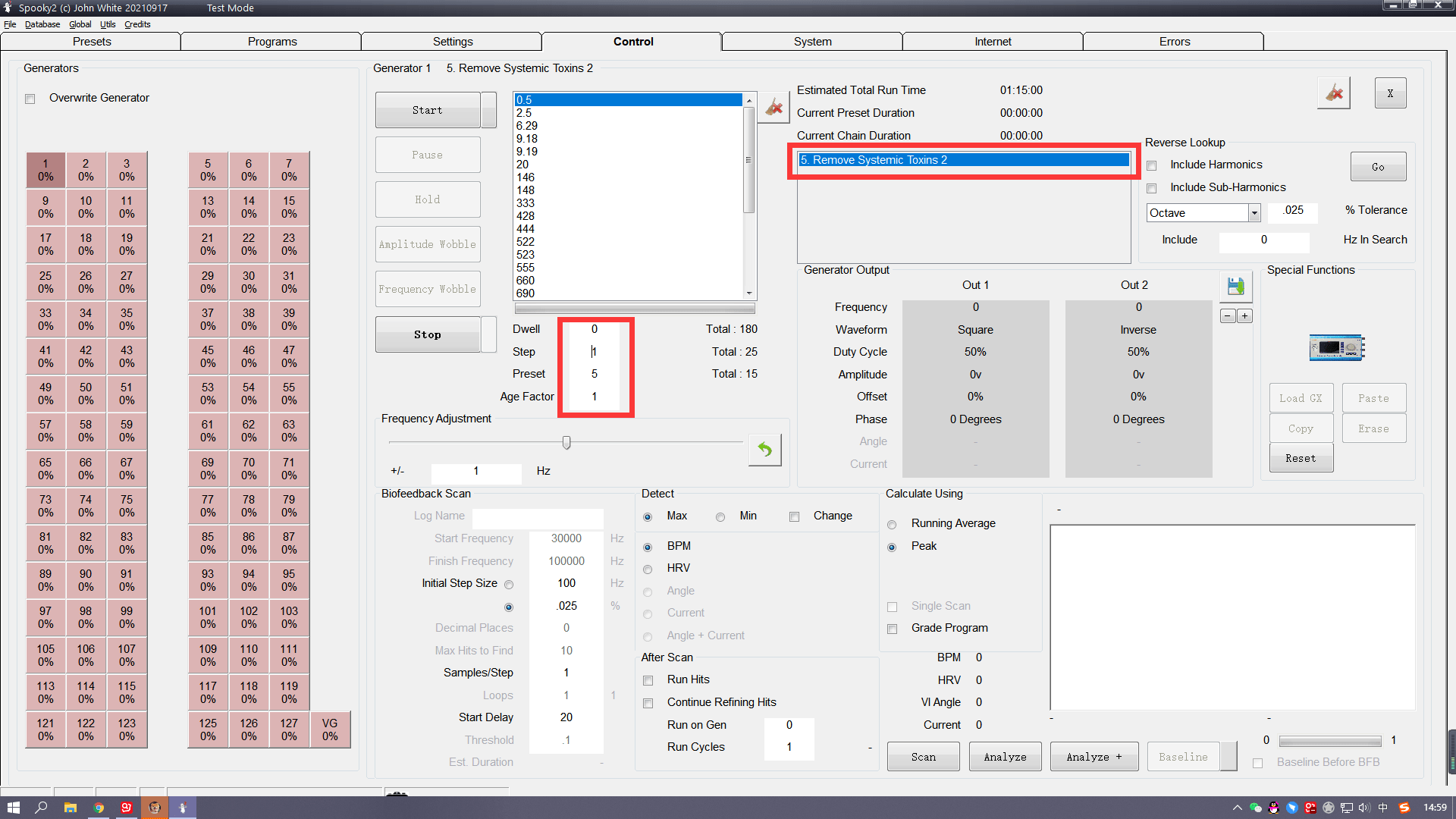1456x819 pixels.
Task: Expand the Octave dropdown
Action: 1254,213
